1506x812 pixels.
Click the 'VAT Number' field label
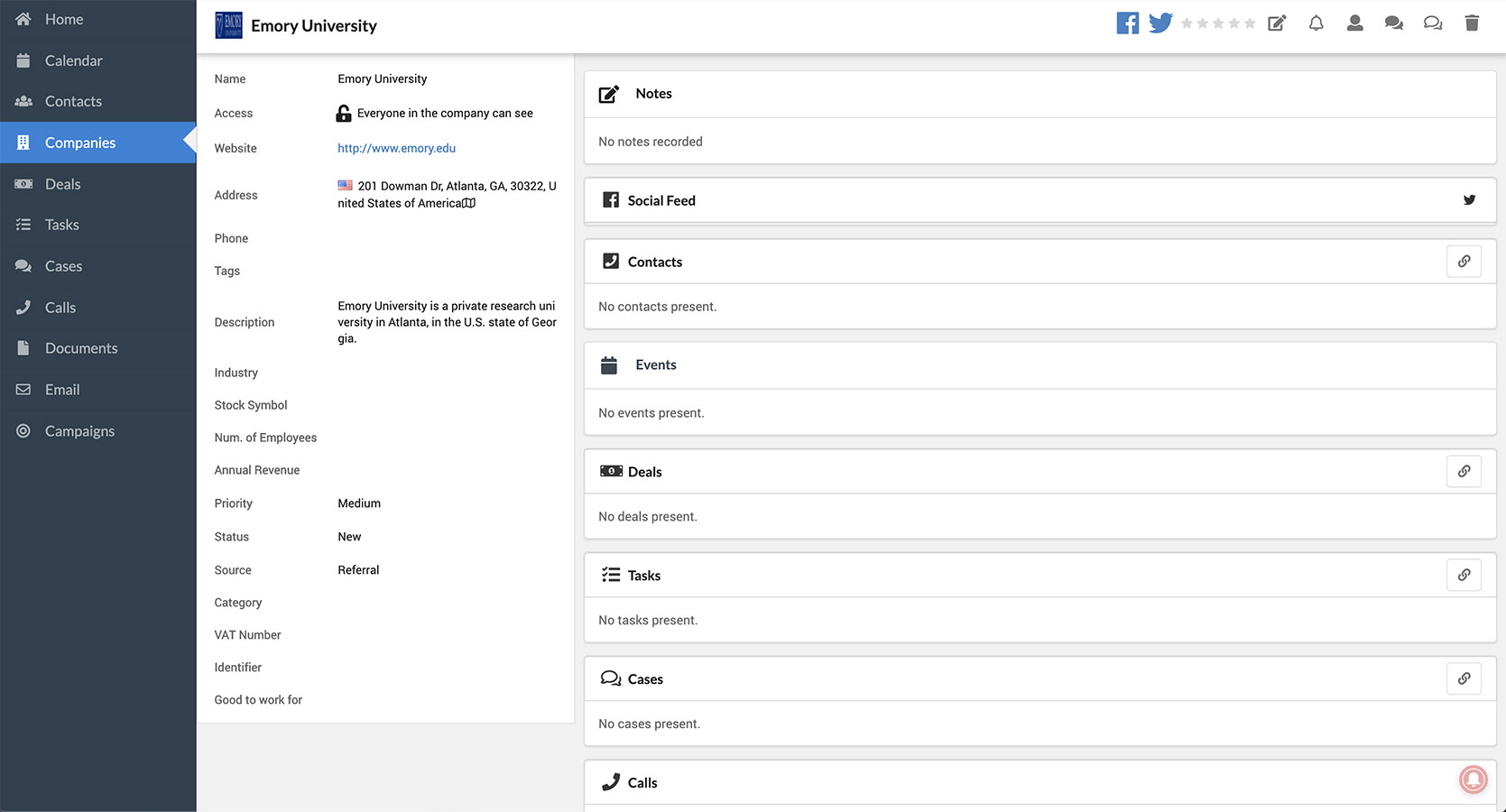click(x=247, y=635)
